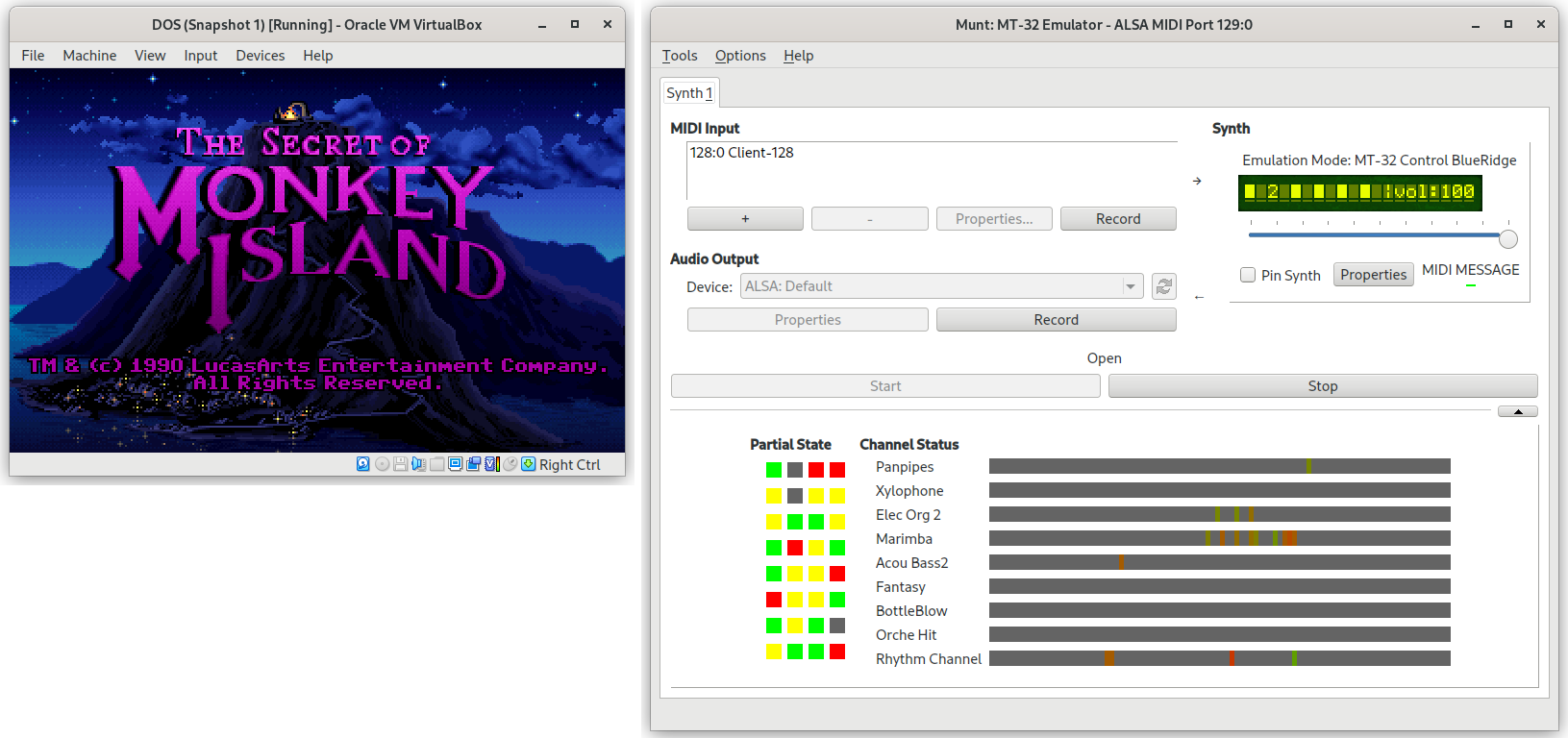This screenshot has height=738, width=1568.
Task: Click the Xylophone channel name
Action: [909, 491]
